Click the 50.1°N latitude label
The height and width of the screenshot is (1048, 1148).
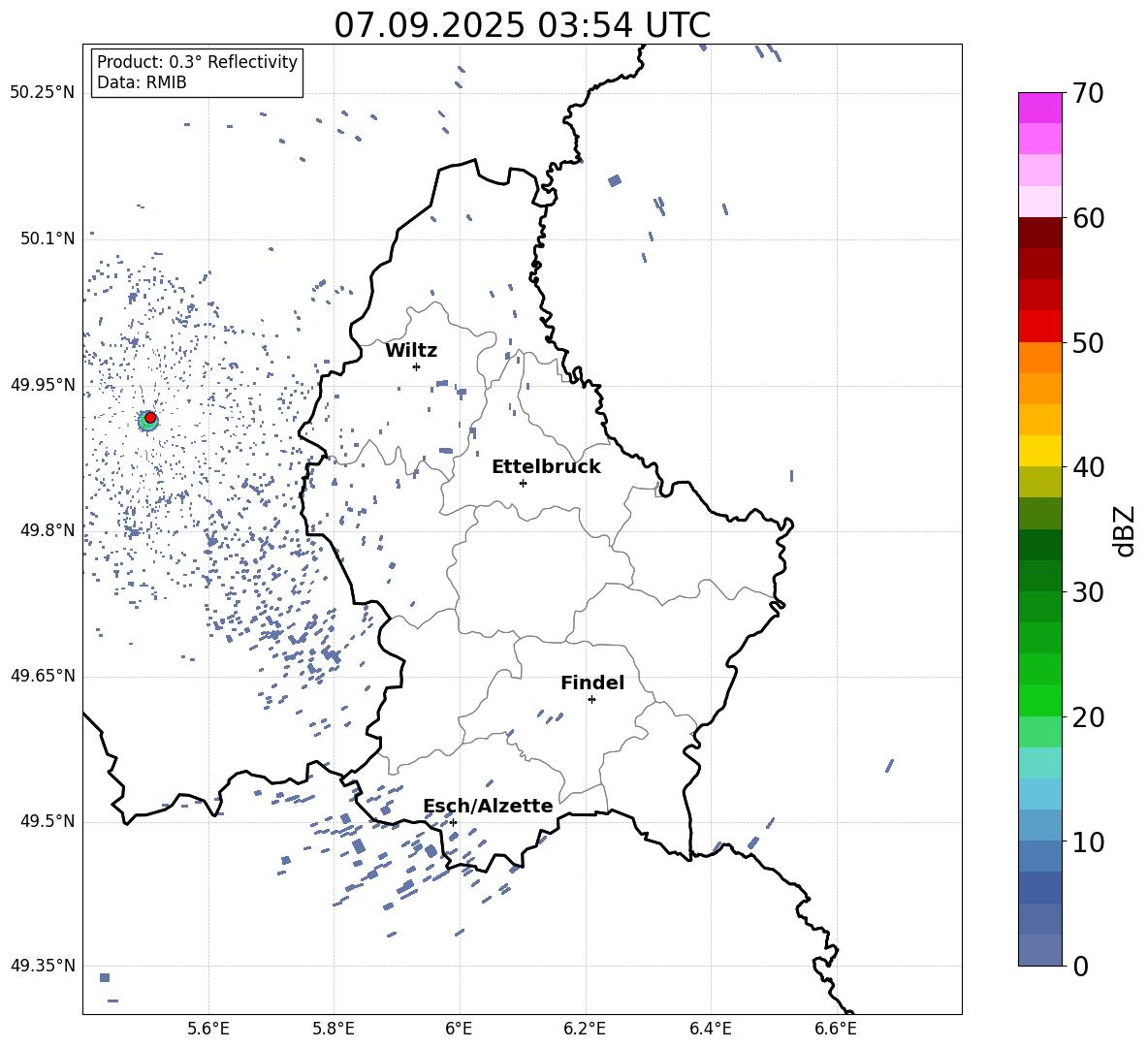coord(48,238)
